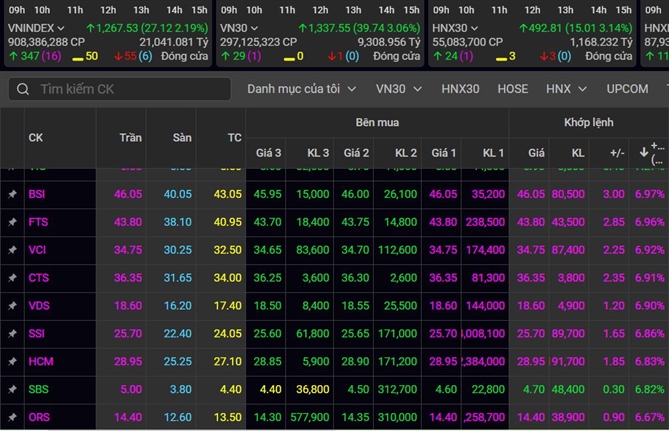Viewport: 669px width, 431px height.
Task: Switch to the HNX30 tab
Action: point(460,89)
